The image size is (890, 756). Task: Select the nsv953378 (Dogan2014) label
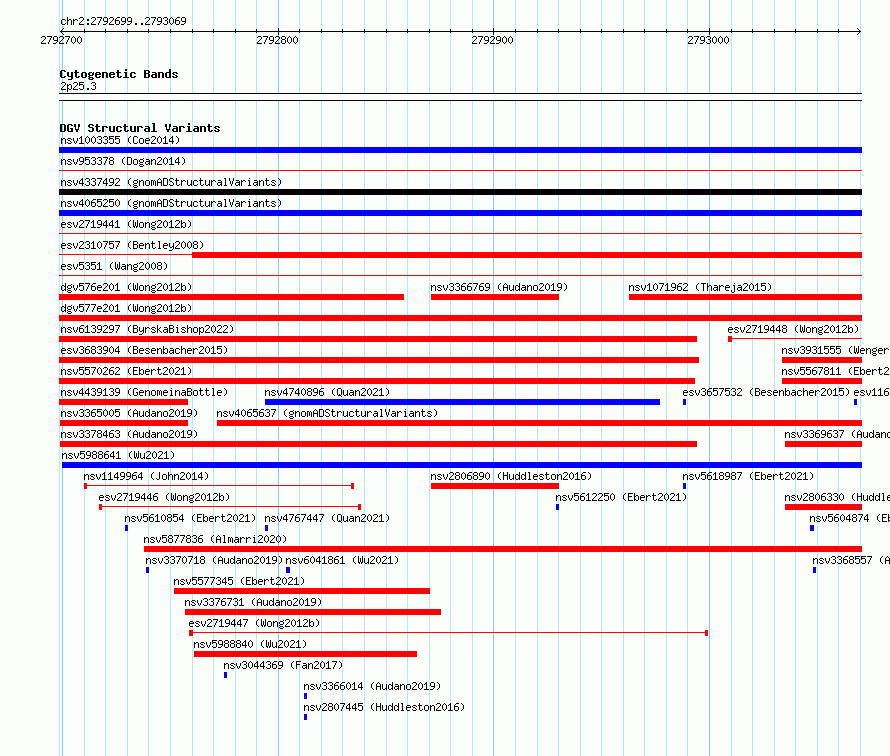123,161
